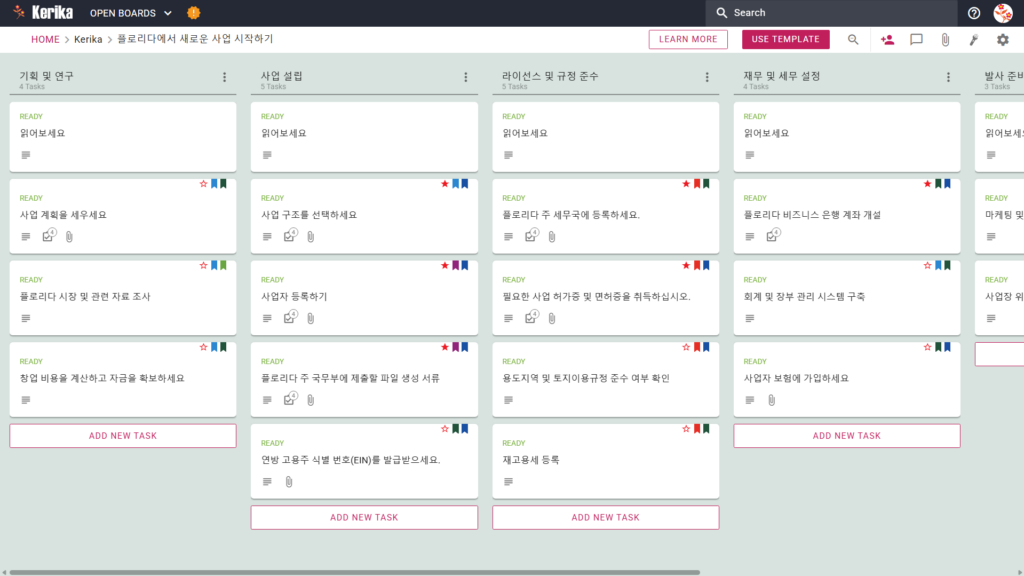Click checklist icon on 사업 계획을 세우세요 card
The image size is (1024, 576).
pyautogui.click(x=49, y=235)
